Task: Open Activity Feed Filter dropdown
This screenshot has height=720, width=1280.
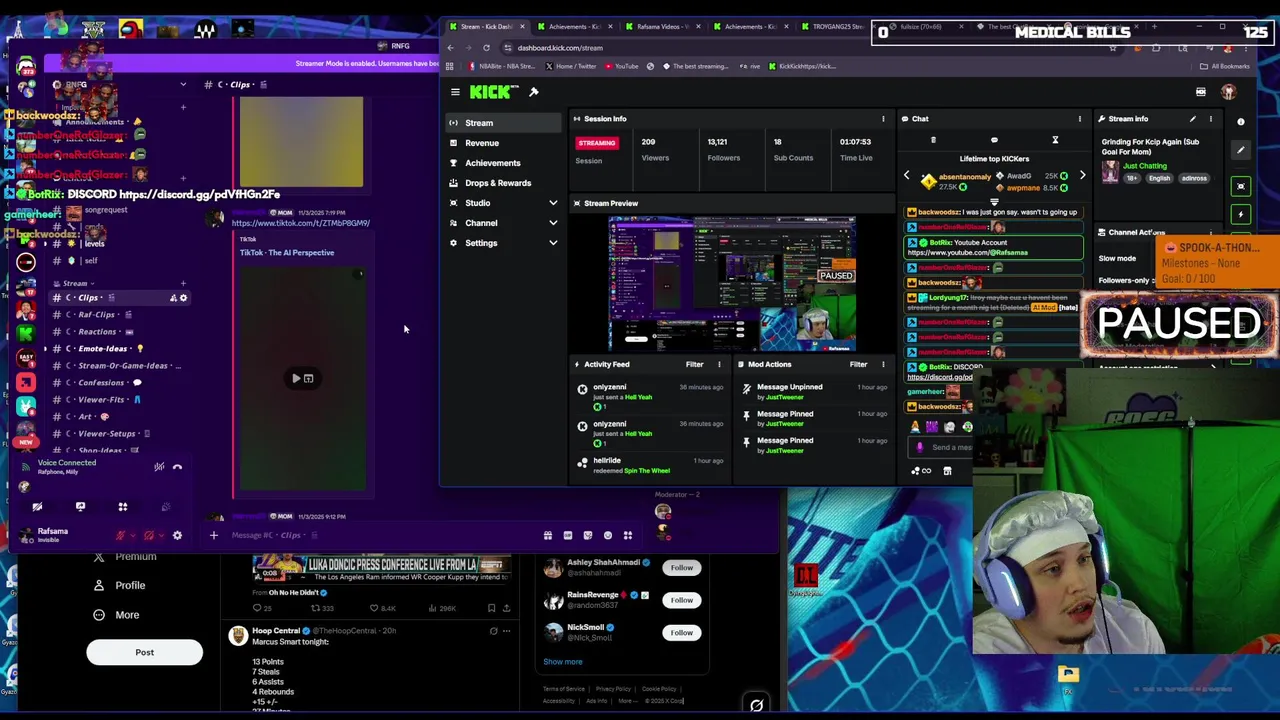Action: pos(694,365)
